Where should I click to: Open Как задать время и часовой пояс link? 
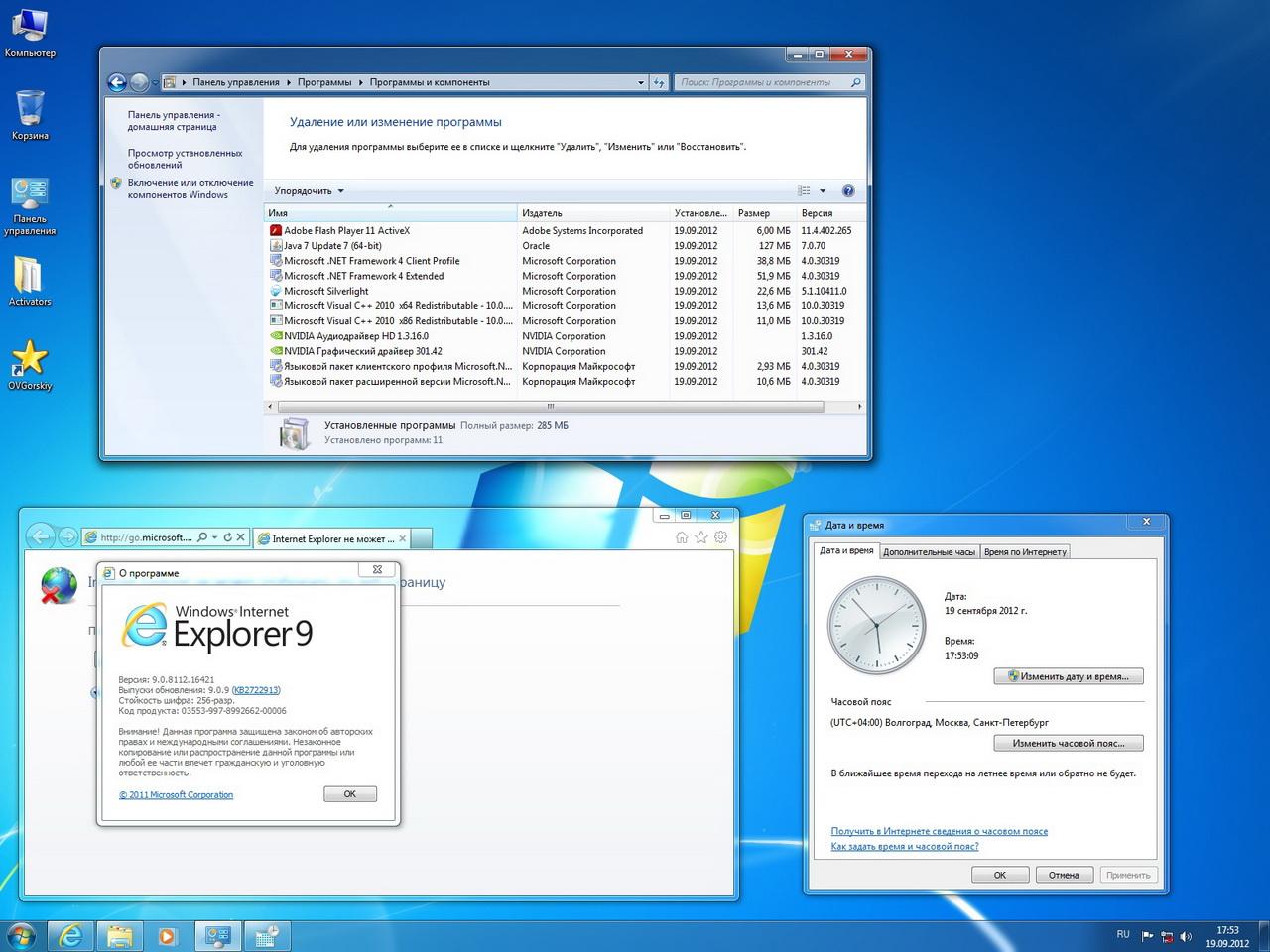pos(905,847)
